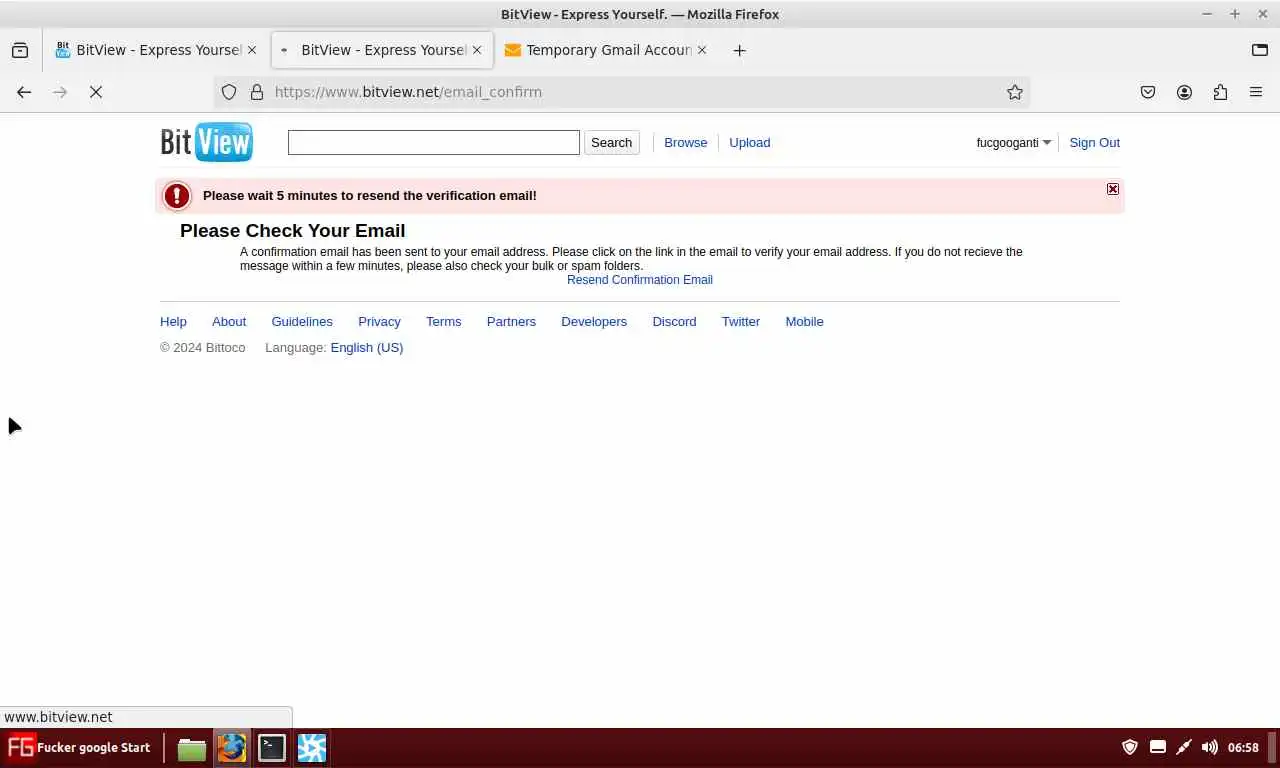Close the Temporary Gmail Account tab

[702, 50]
